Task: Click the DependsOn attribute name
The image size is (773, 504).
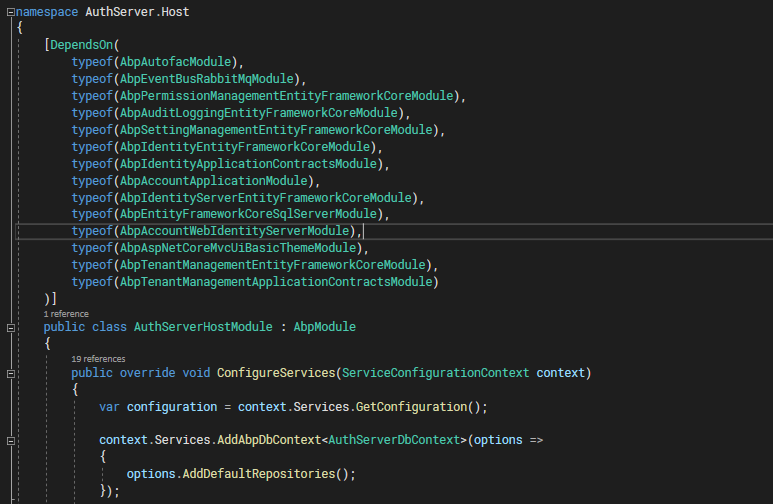Action: click(83, 44)
